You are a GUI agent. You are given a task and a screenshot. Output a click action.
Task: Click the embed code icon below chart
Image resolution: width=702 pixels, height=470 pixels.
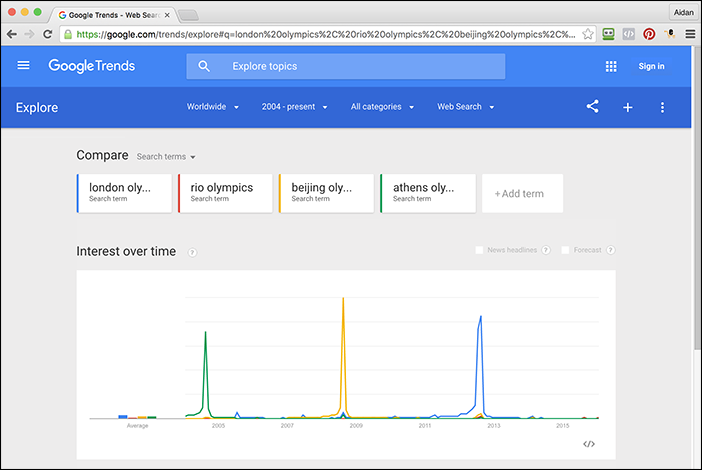click(x=589, y=444)
